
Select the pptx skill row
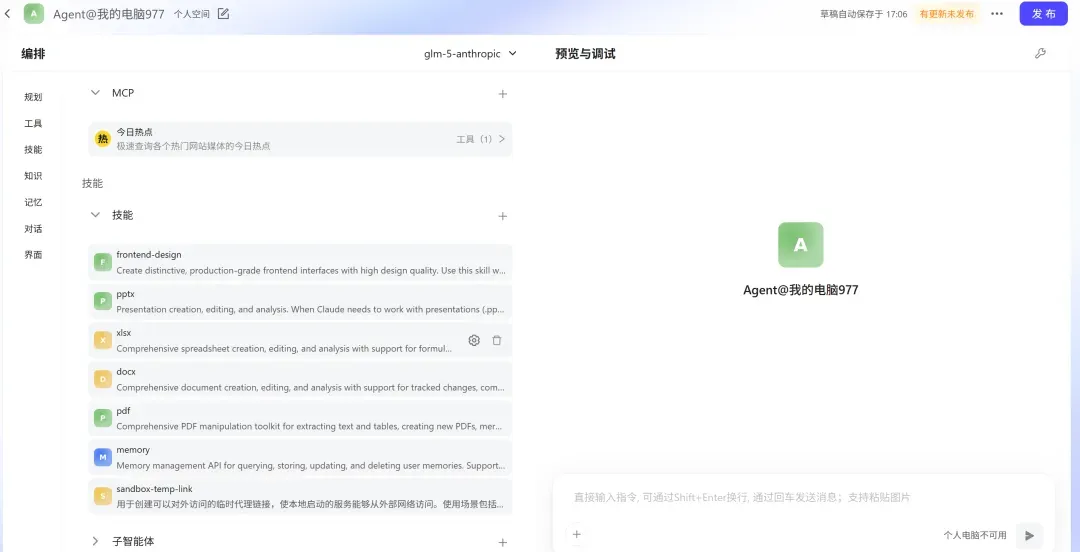tap(300, 301)
